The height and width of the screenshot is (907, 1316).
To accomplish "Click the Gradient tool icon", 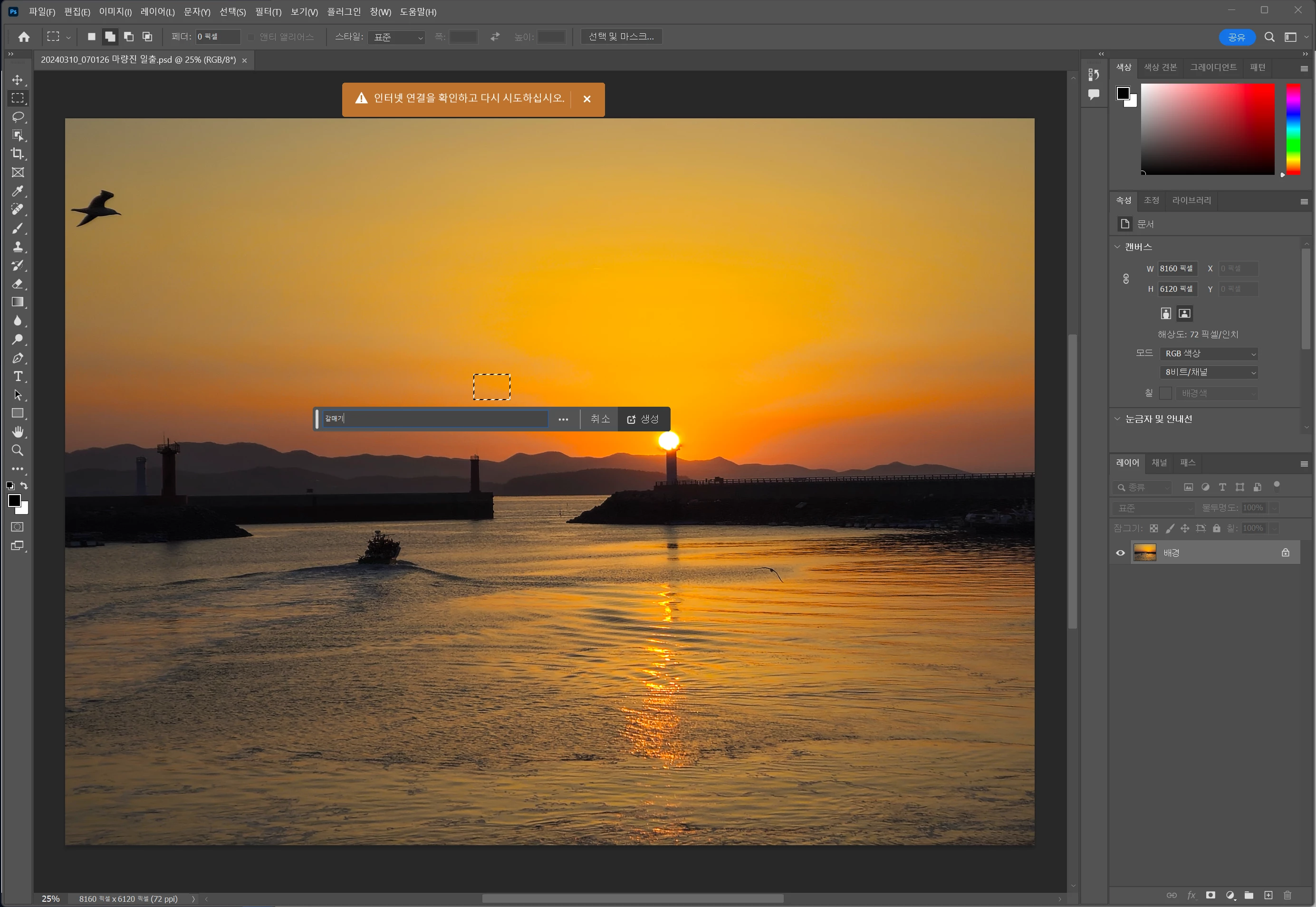I will click(x=18, y=302).
